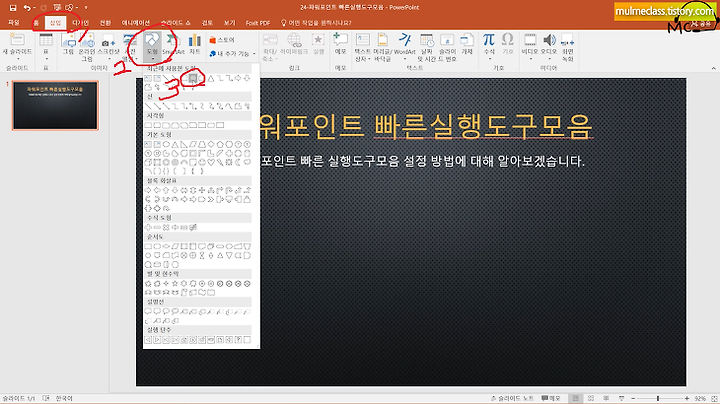Image resolution: width=720 pixels, height=404 pixels.
Task: Open the Foxit PDF tab
Action: (x=258, y=22)
